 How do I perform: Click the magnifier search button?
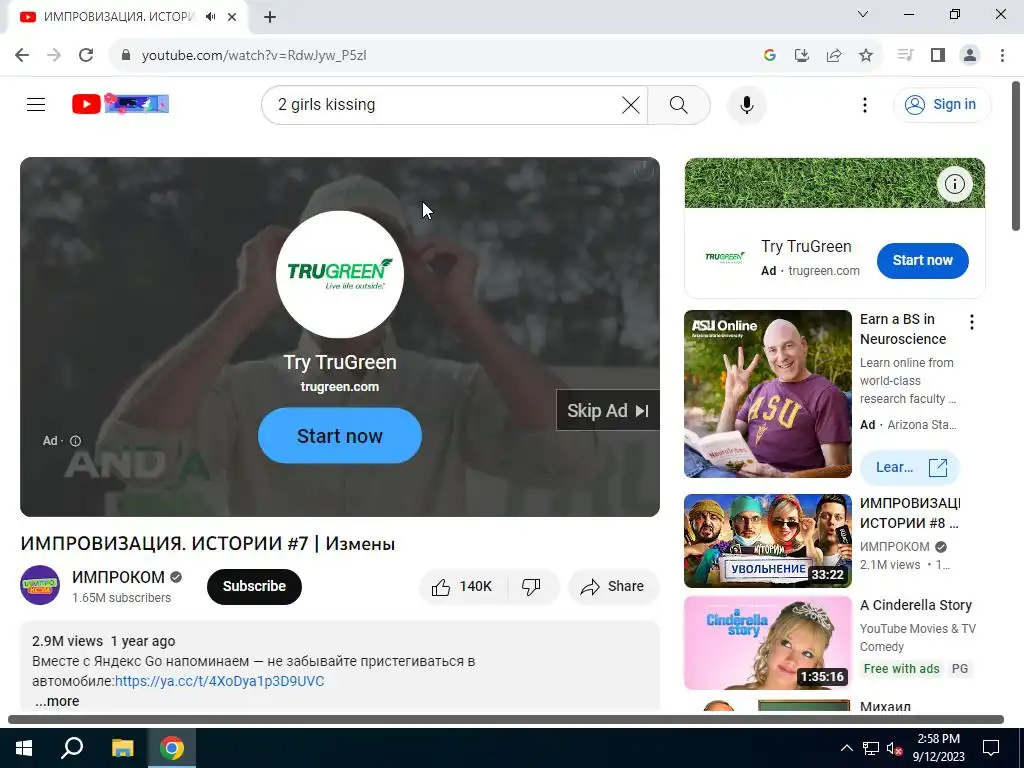[679, 104]
